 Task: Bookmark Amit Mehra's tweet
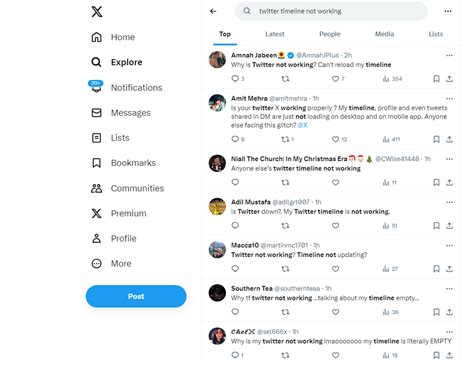436,139
